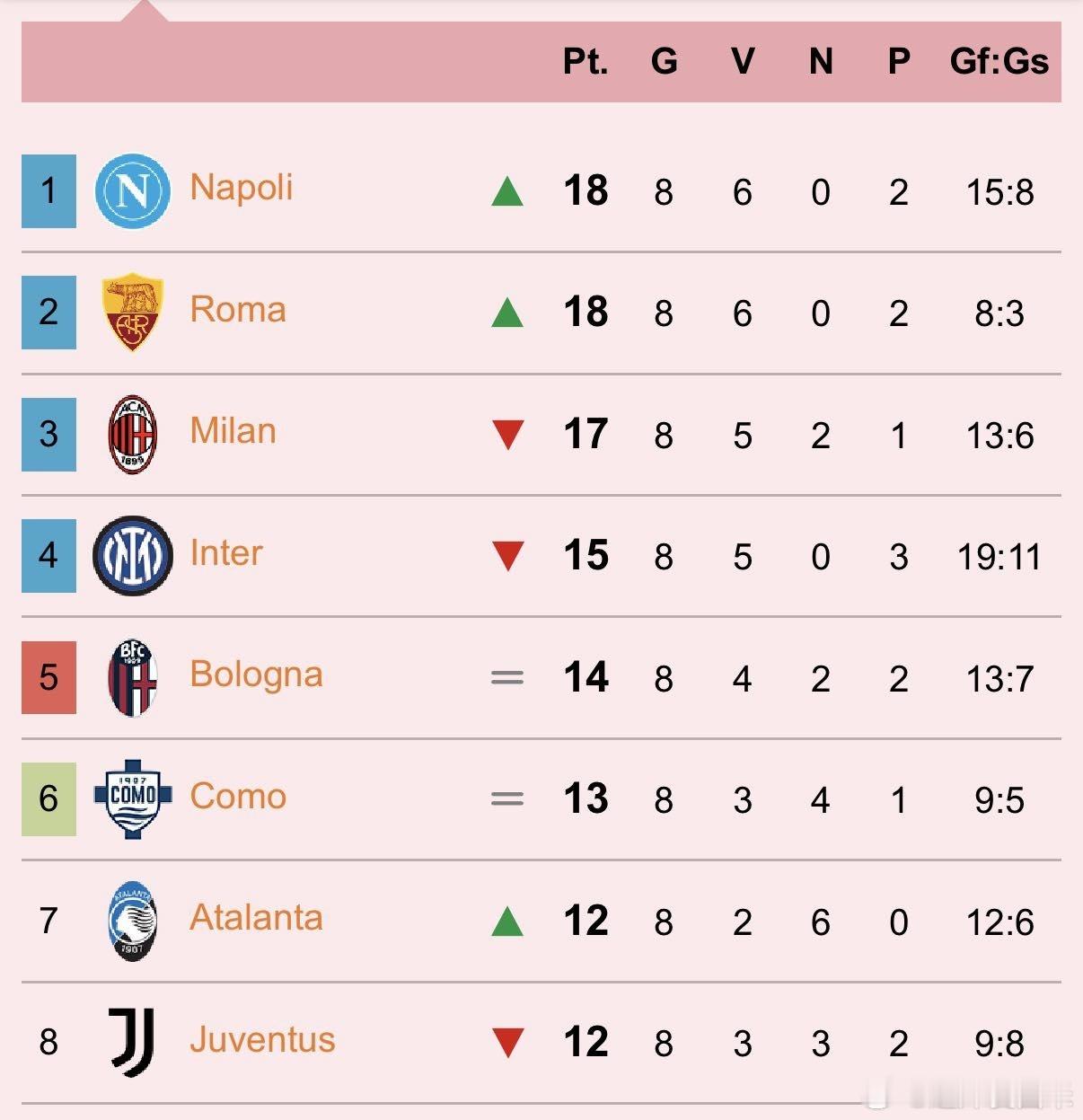The image size is (1083, 1120).
Task: Click Milan's red down trend arrow
Action: tap(508, 435)
